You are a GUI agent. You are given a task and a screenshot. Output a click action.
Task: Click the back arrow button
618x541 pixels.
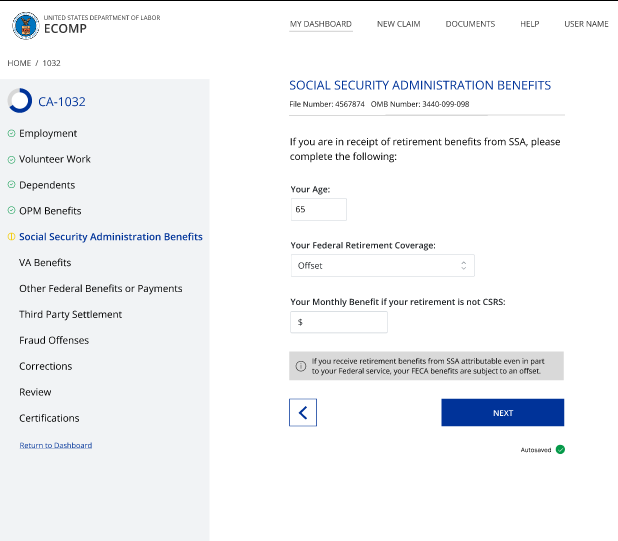(x=303, y=412)
